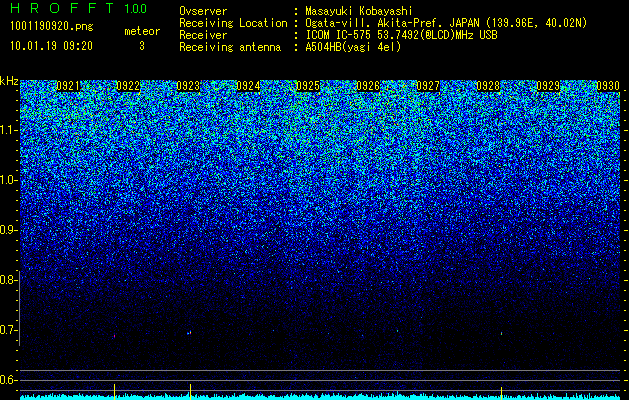Click the red meteor echo near 0922

click(114, 336)
